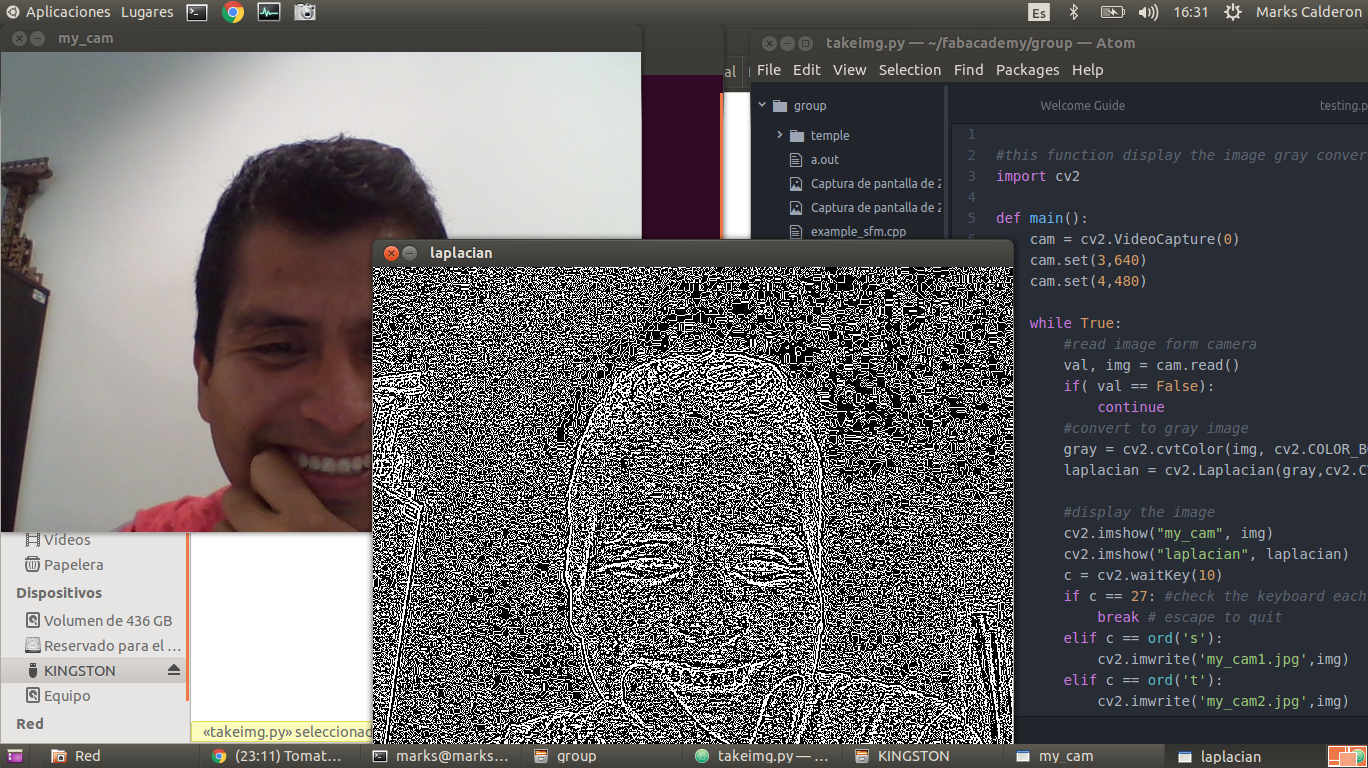Open the screenshot camera tool
1368x768 pixels.
[304, 12]
